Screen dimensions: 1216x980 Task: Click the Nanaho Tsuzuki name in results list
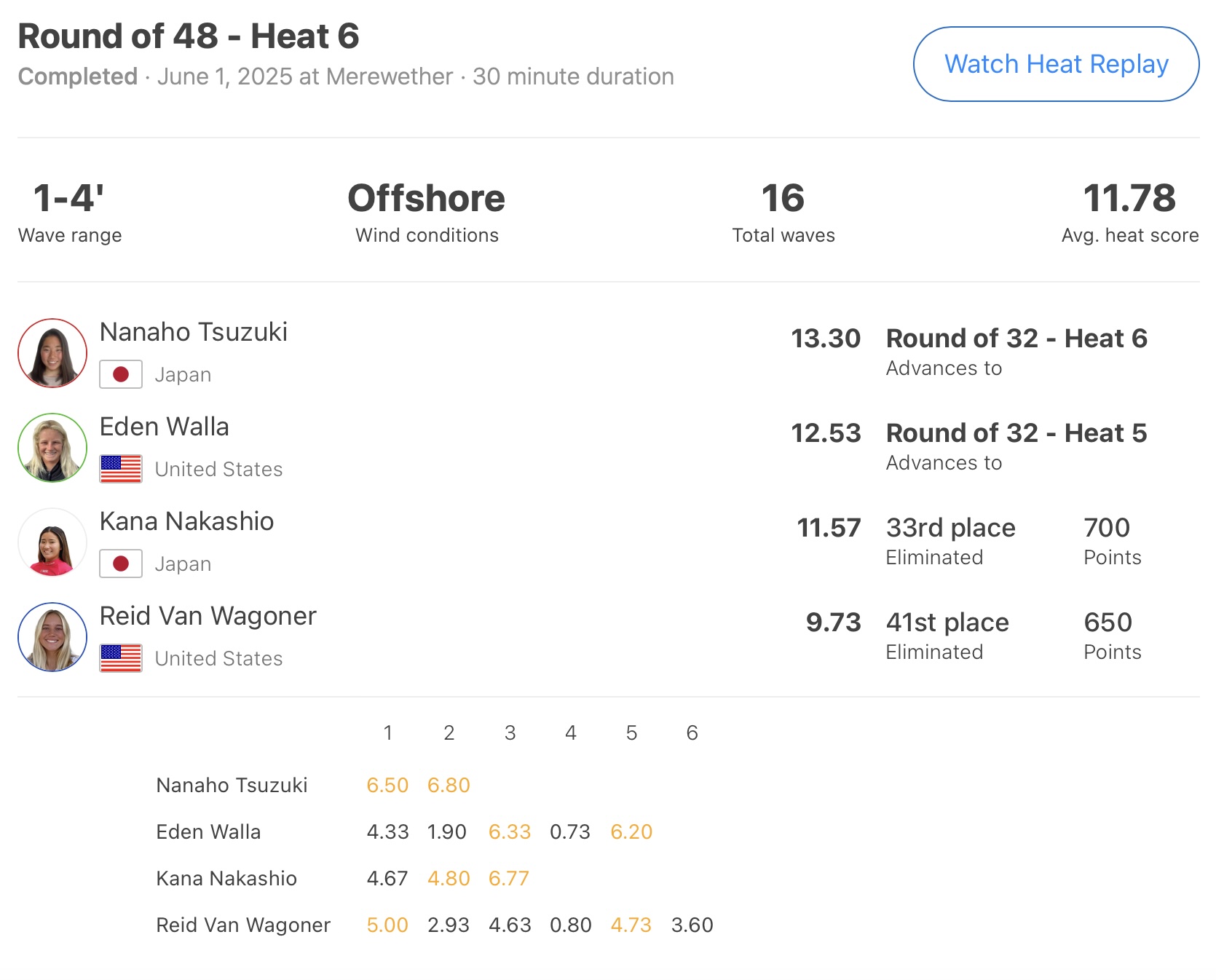click(x=194, y=332)
